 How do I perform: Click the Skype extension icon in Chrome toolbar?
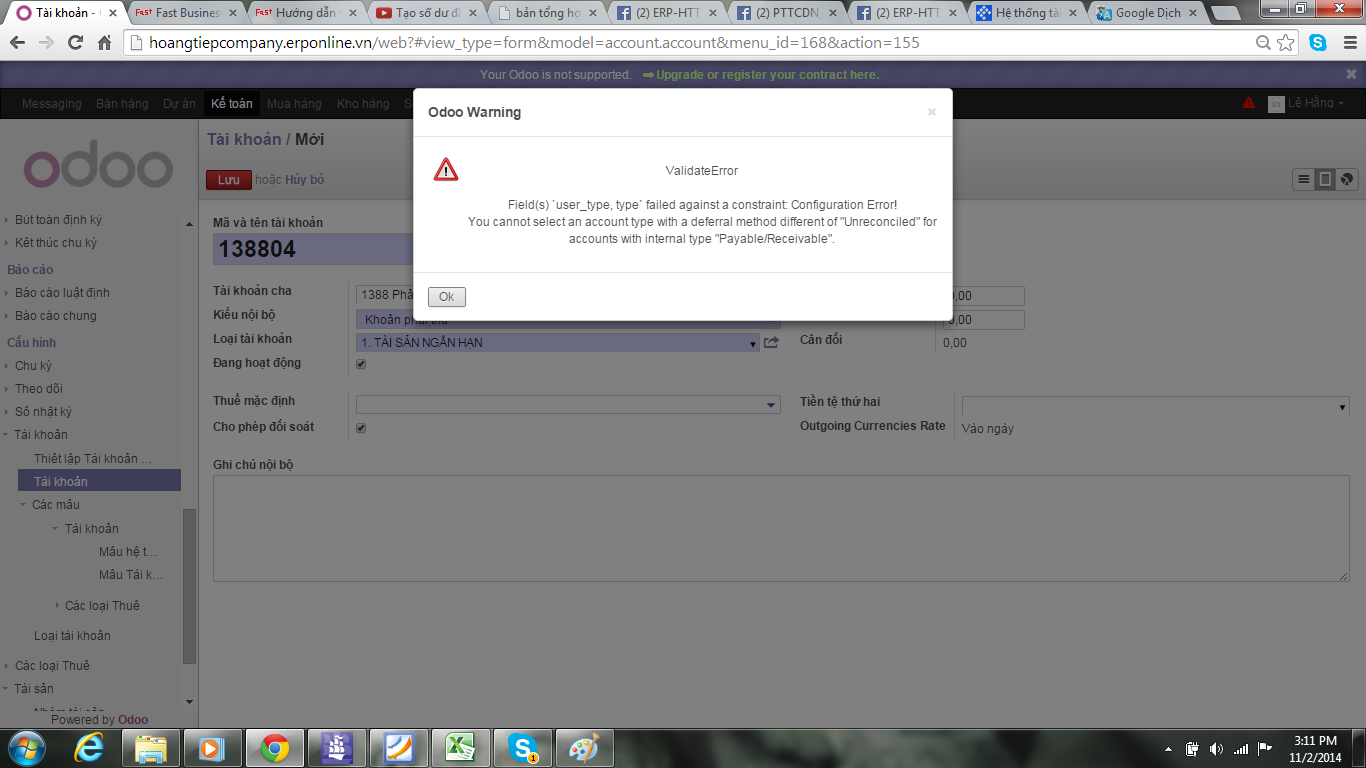click(1318, 43)
